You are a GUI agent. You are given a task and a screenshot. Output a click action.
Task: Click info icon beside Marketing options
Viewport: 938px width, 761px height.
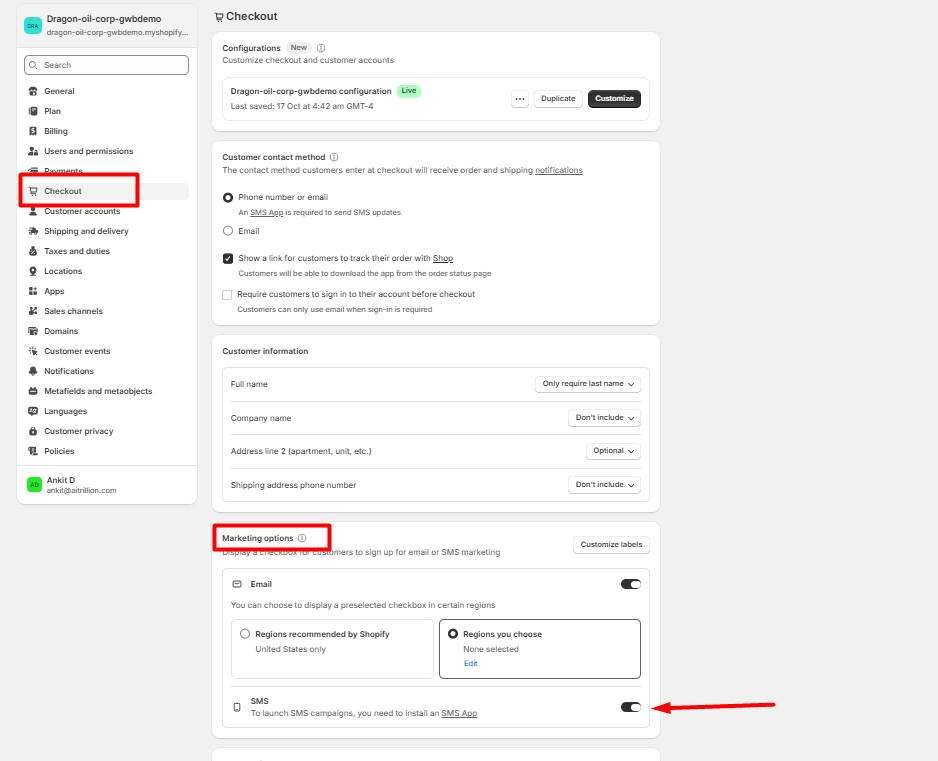302,538
